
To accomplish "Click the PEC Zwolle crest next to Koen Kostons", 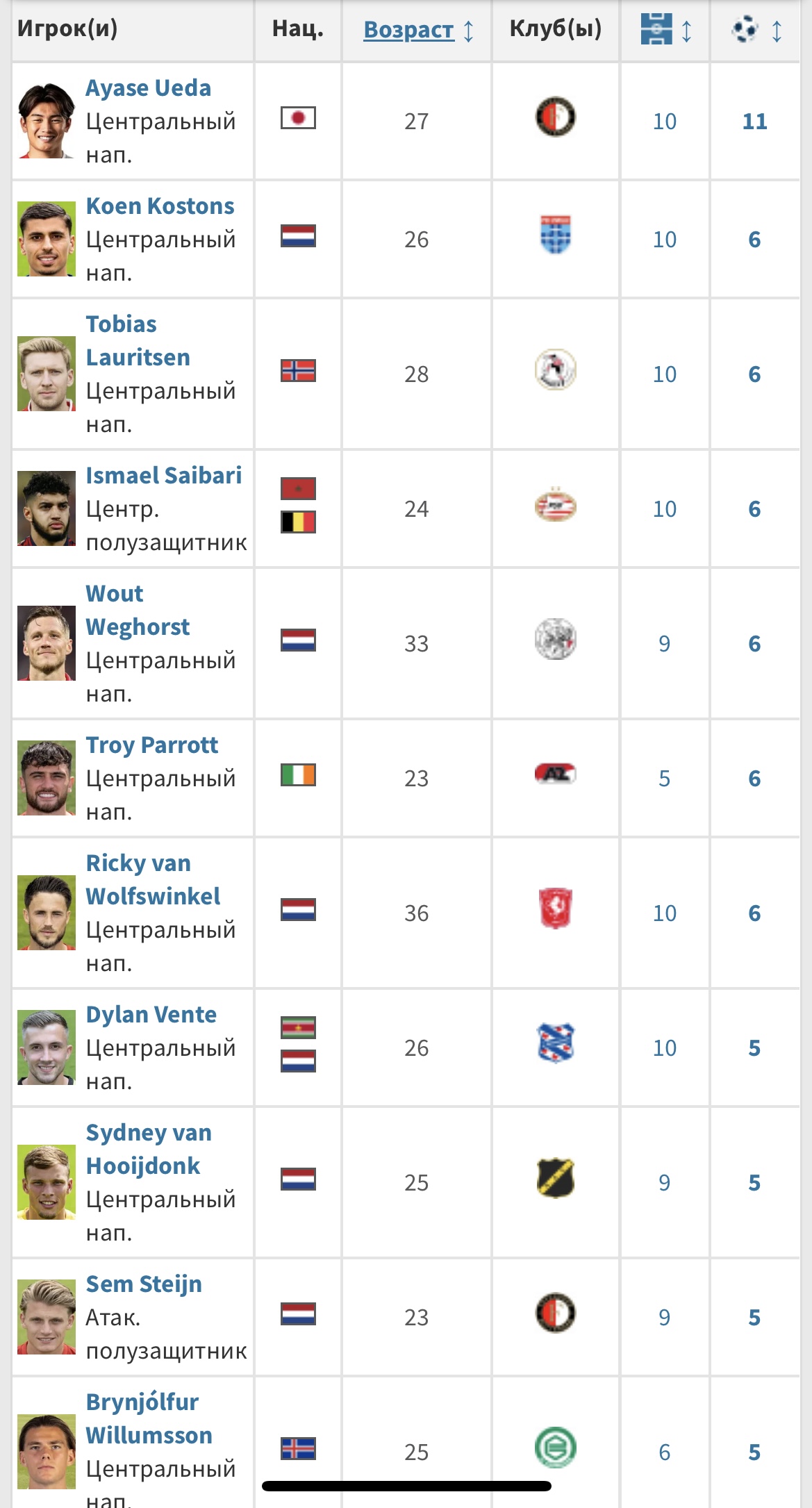I will 555,235.
